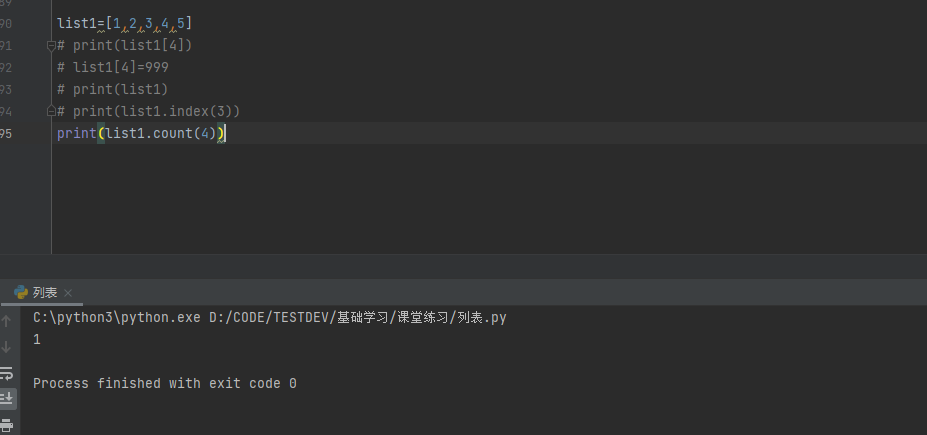Click the count method call in code
The image size is (927, 435).
point(171,133)
